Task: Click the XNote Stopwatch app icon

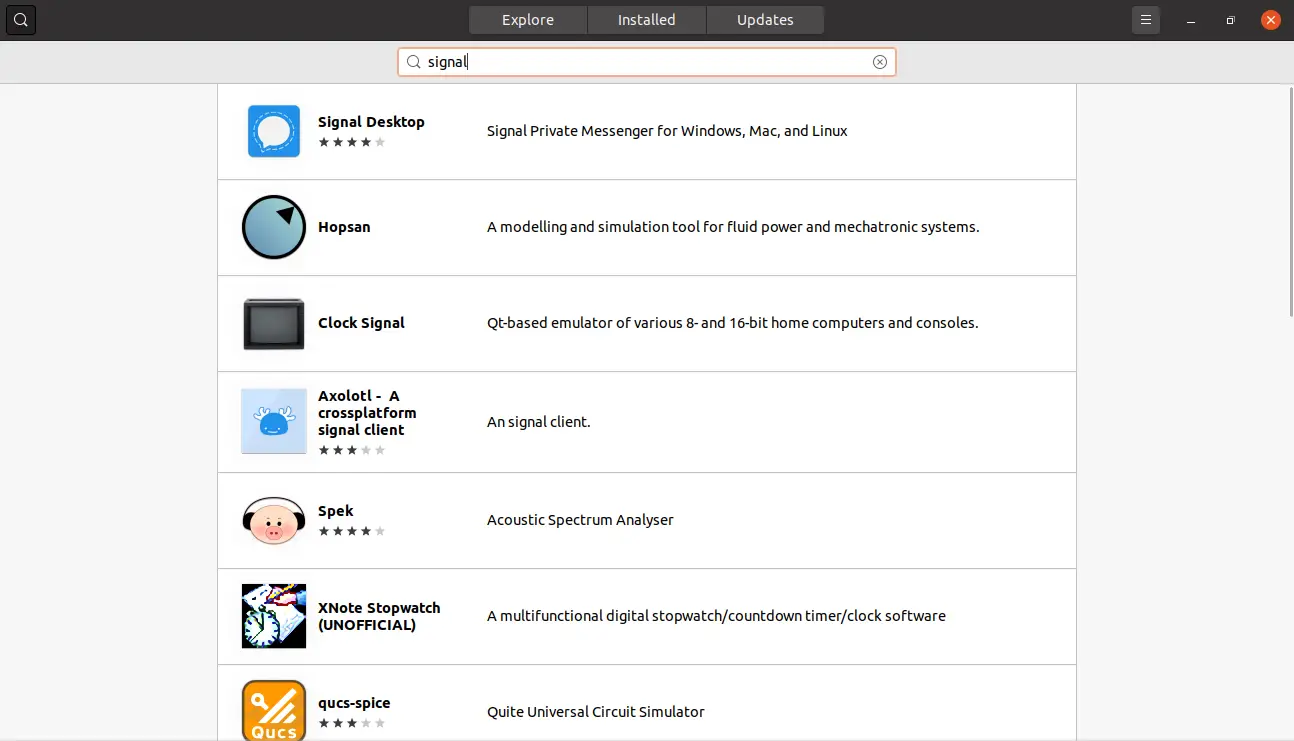Action: click(x=274, y=616)
